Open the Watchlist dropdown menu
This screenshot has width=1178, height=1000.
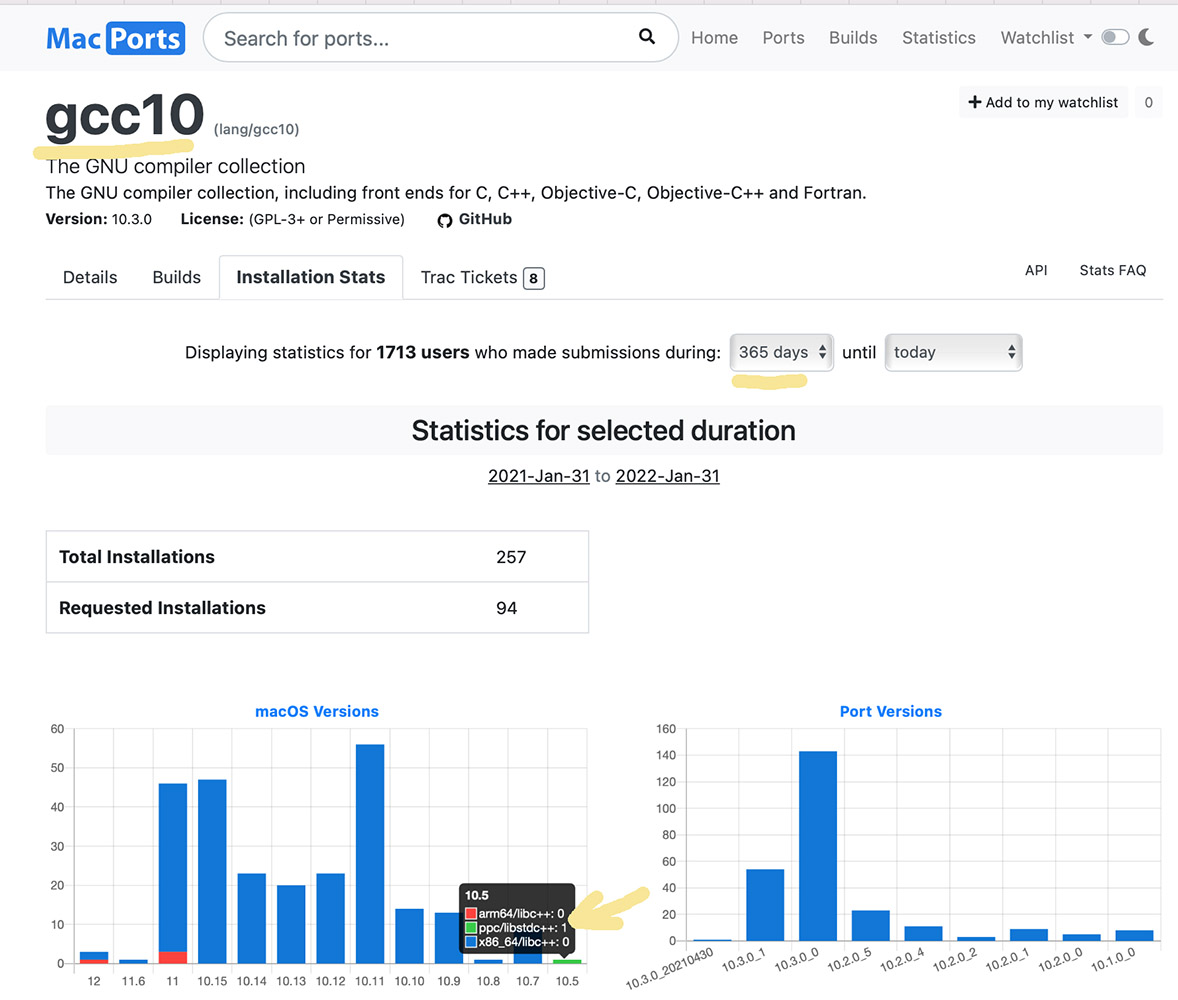(1046, 38)
